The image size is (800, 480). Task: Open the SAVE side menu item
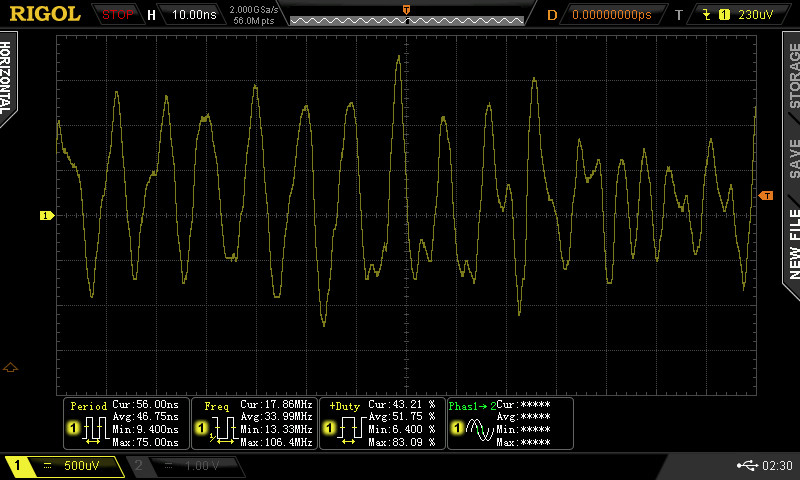pos(794,159)
